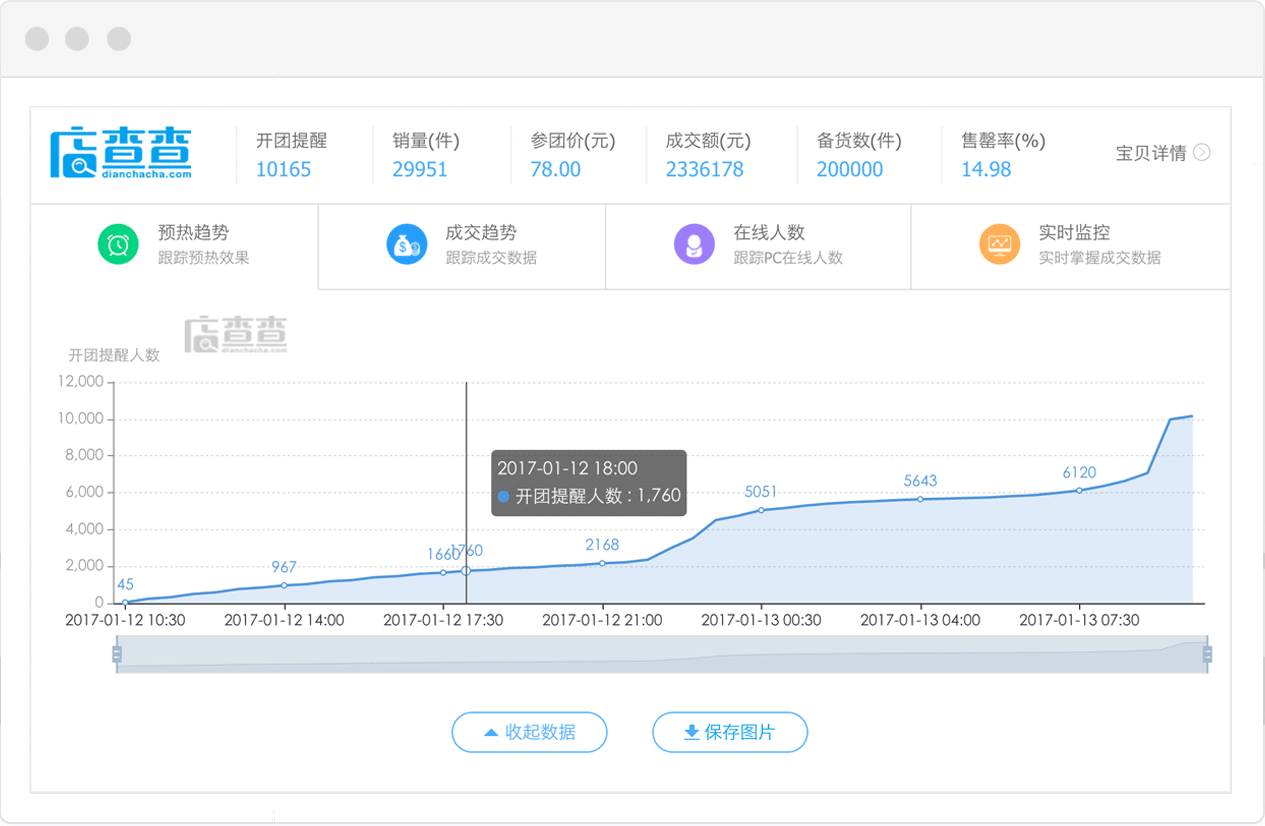Click the arrow icon beside 宝贝详情
Image resolution: width=1265 pixels, height=826 pixels.
coord(1202,153)
